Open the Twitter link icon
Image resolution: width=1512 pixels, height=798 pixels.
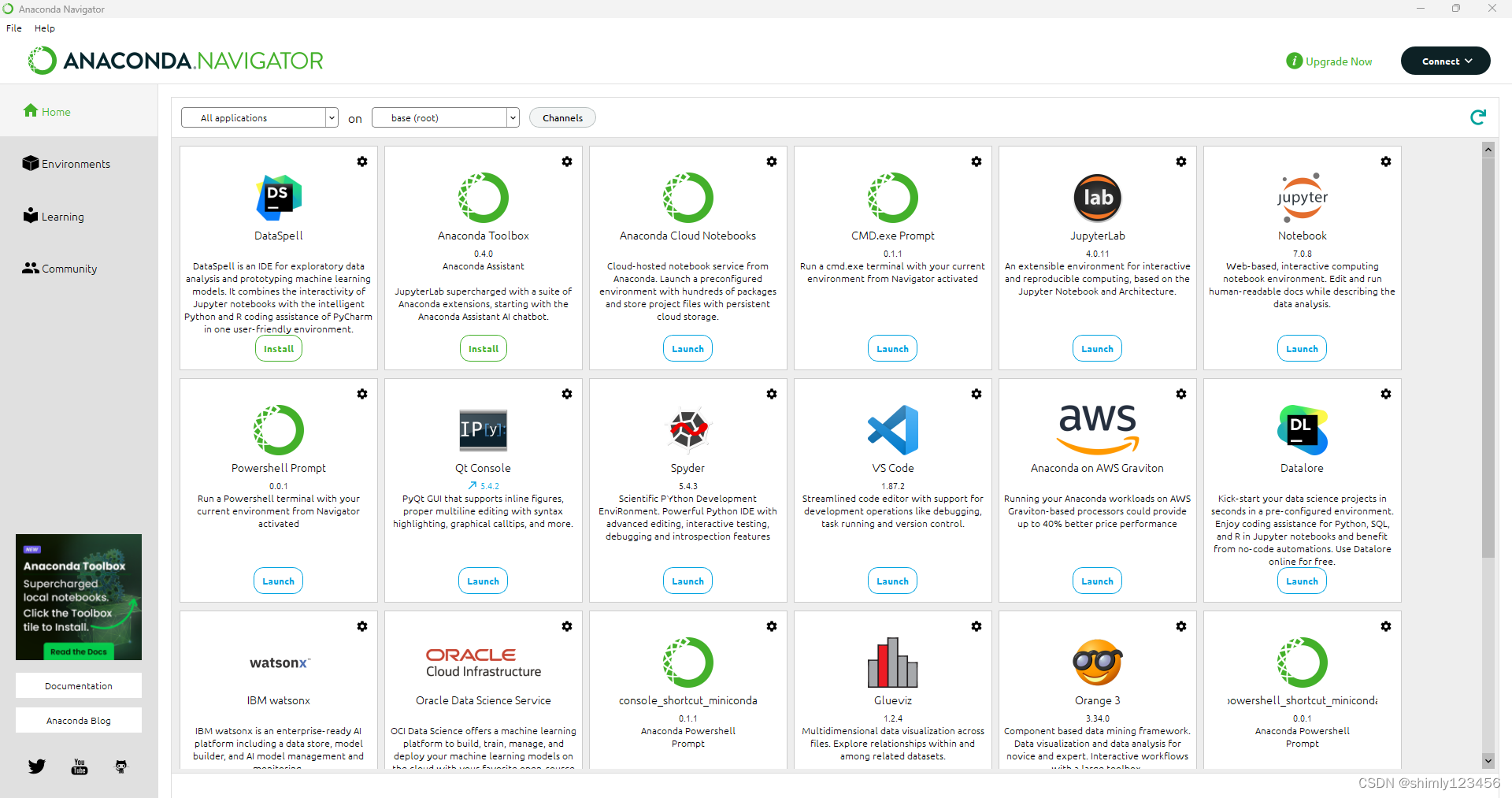point(37,766)
